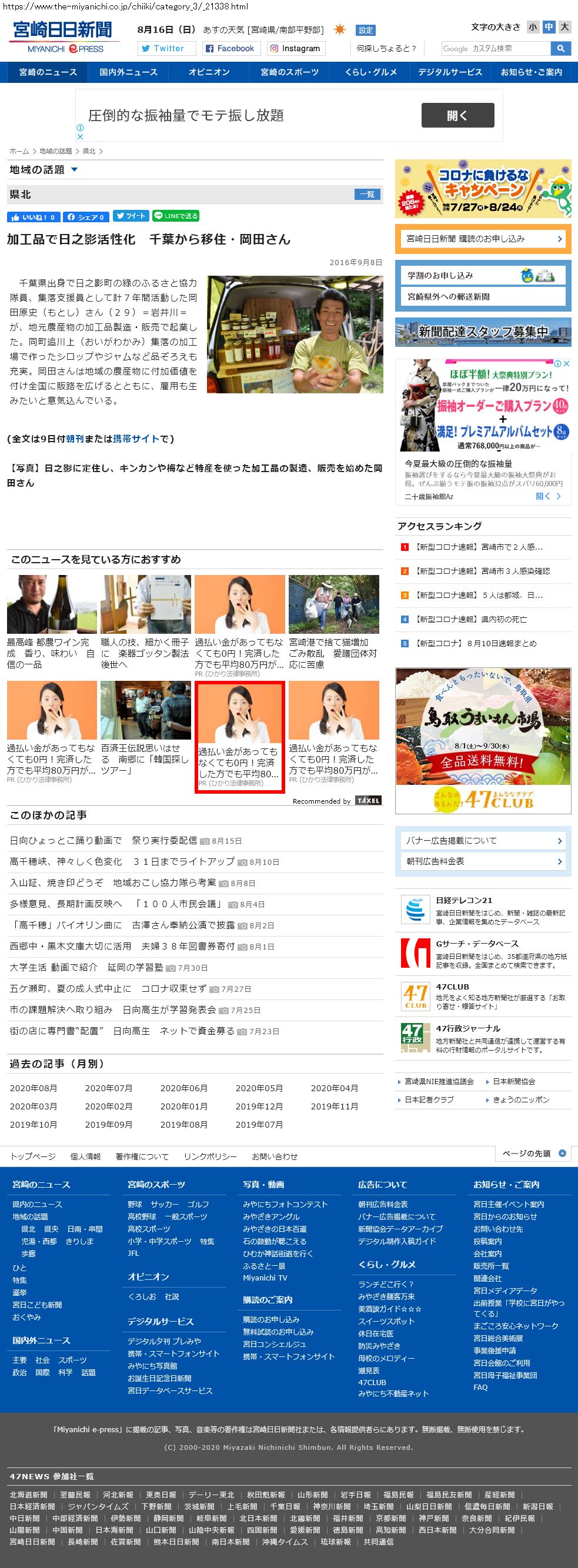Open the 都農ワイン recommended article thumbnail
The height and width of the screenshot is (1568, 578).
point(52,604)
